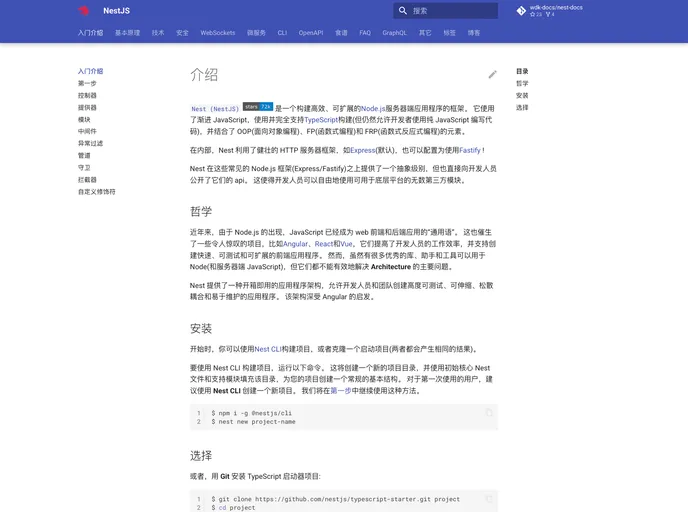
Task: Click the 安装 section heading
Action: 201,329
